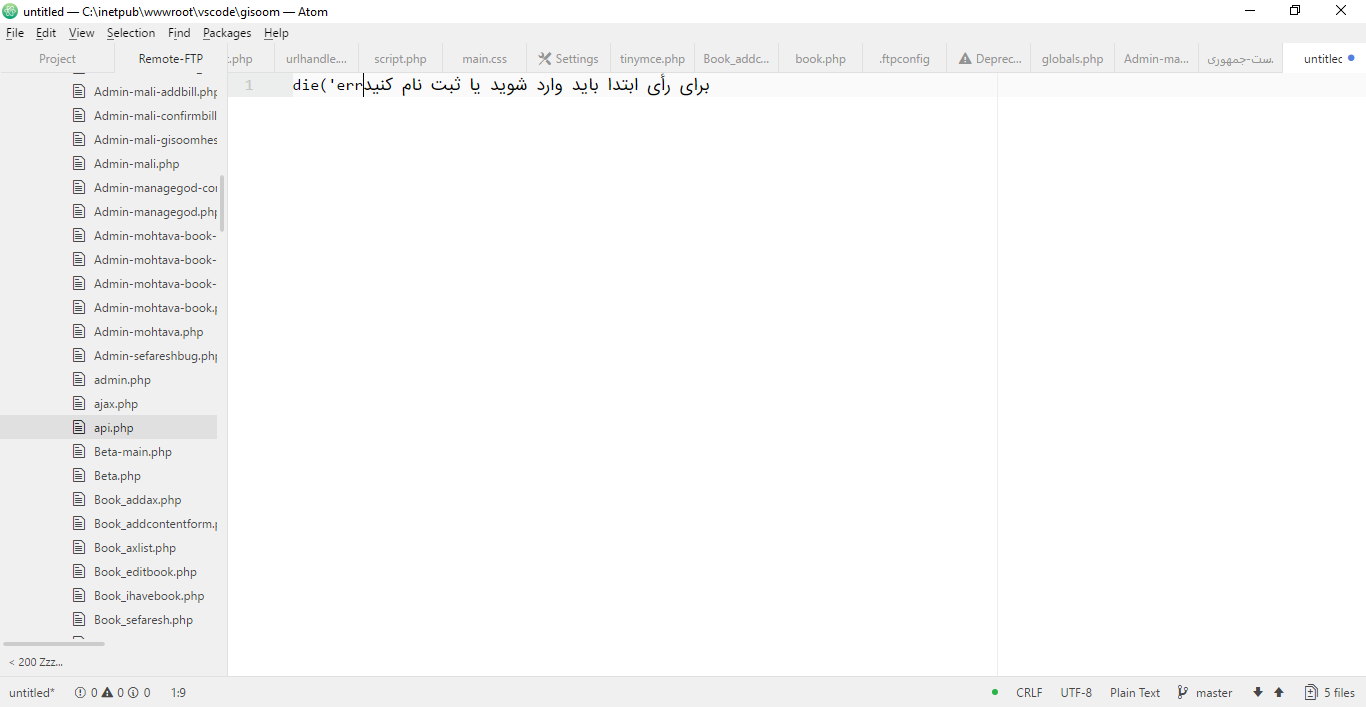Open the main.css editor tab
The height and width of the screenshot is (707, 1366).
tap(484, 59)
